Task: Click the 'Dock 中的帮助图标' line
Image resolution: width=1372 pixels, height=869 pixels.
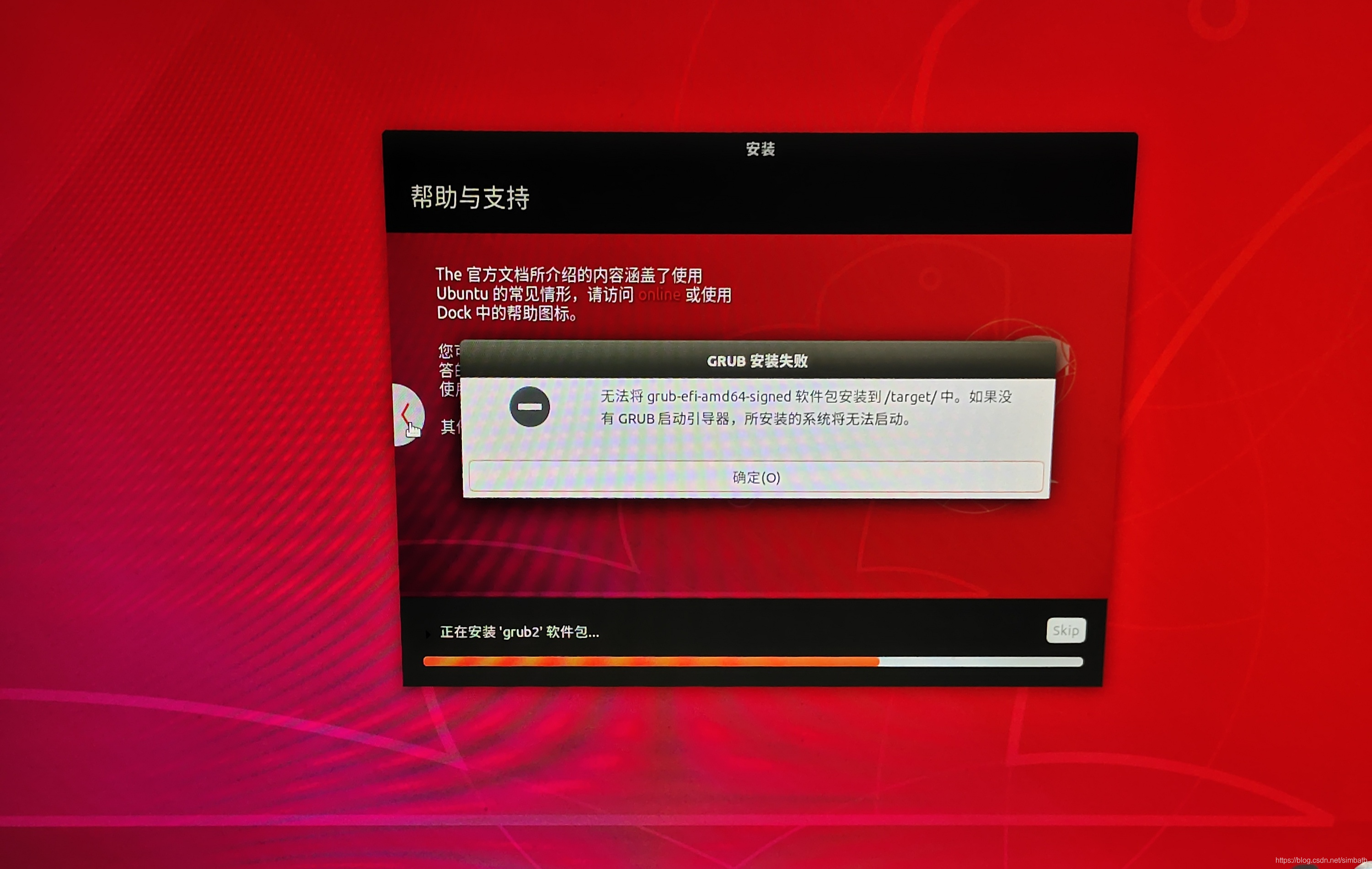Action: tap(507, 313)
